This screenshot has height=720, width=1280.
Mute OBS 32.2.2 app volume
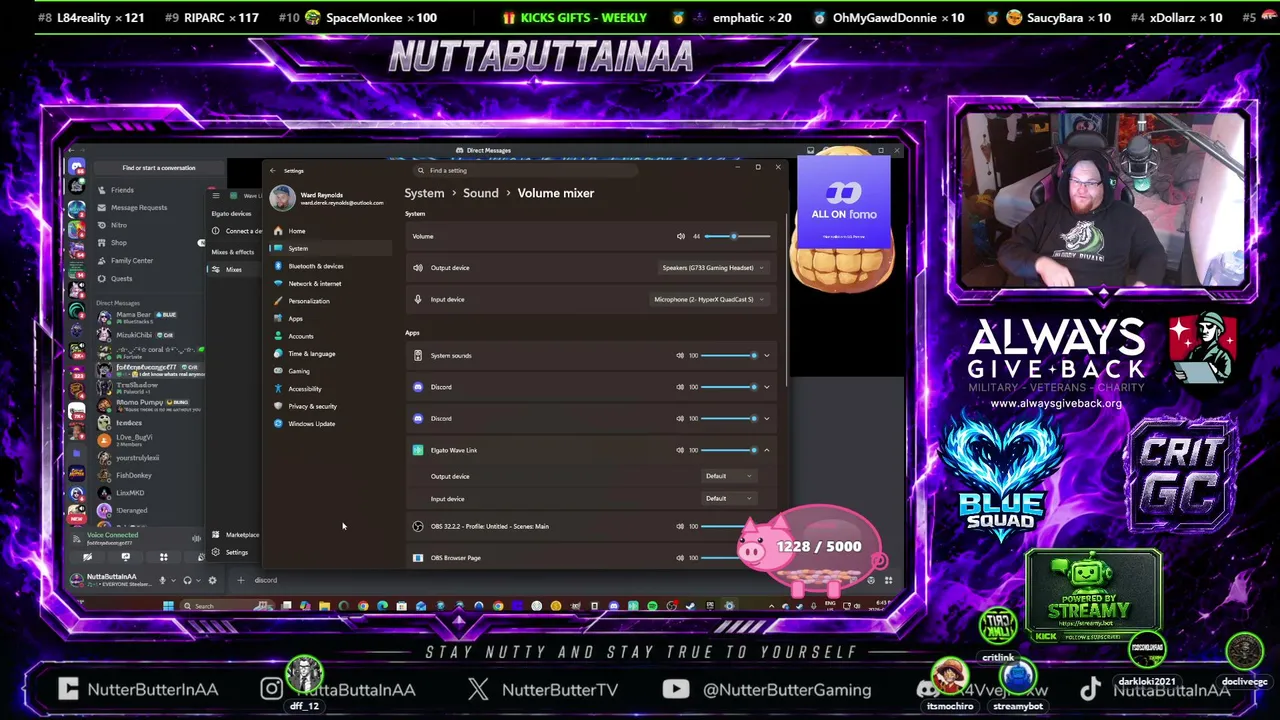click(x=680, y=526)
